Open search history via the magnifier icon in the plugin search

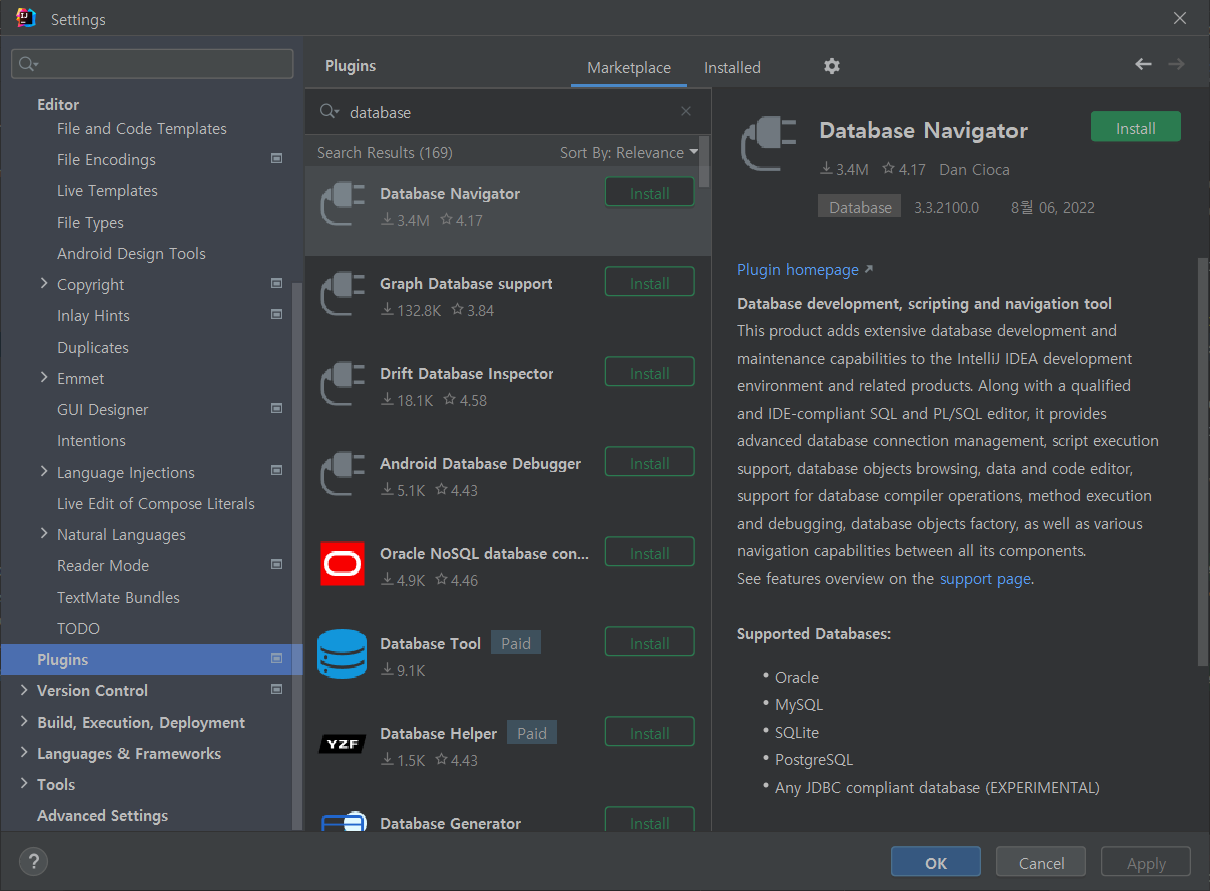(329, 111)
